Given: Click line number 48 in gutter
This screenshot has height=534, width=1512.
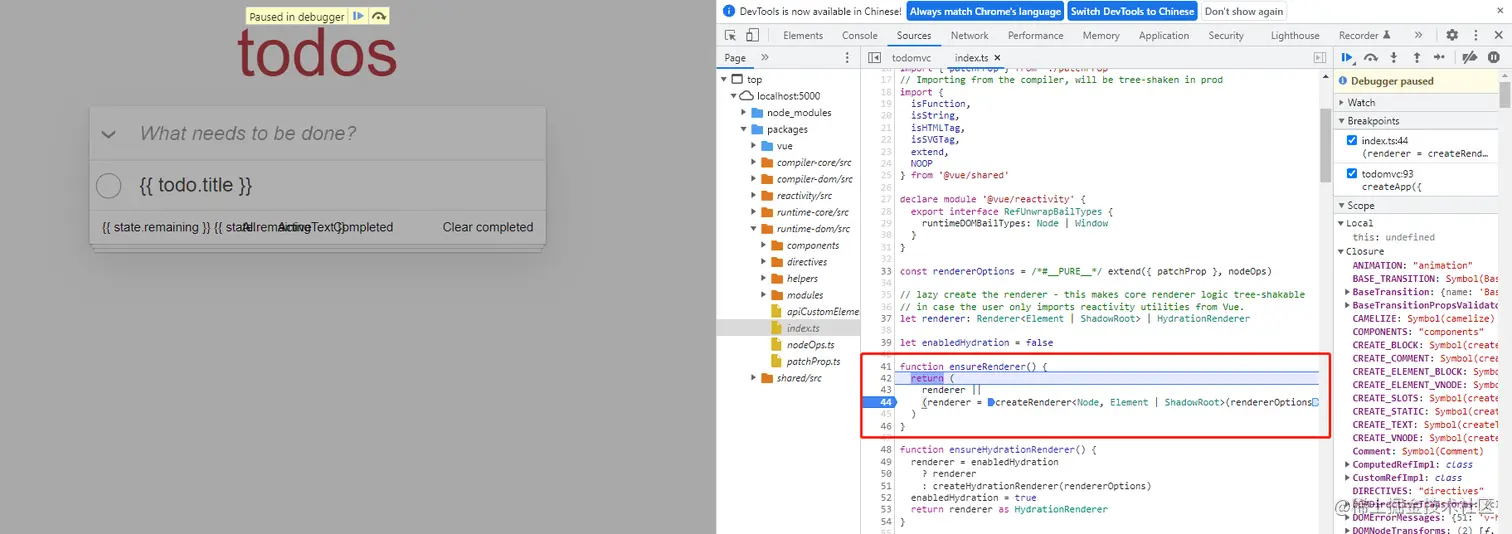Looking at the screenshot, I should click(x=885, y=450).
